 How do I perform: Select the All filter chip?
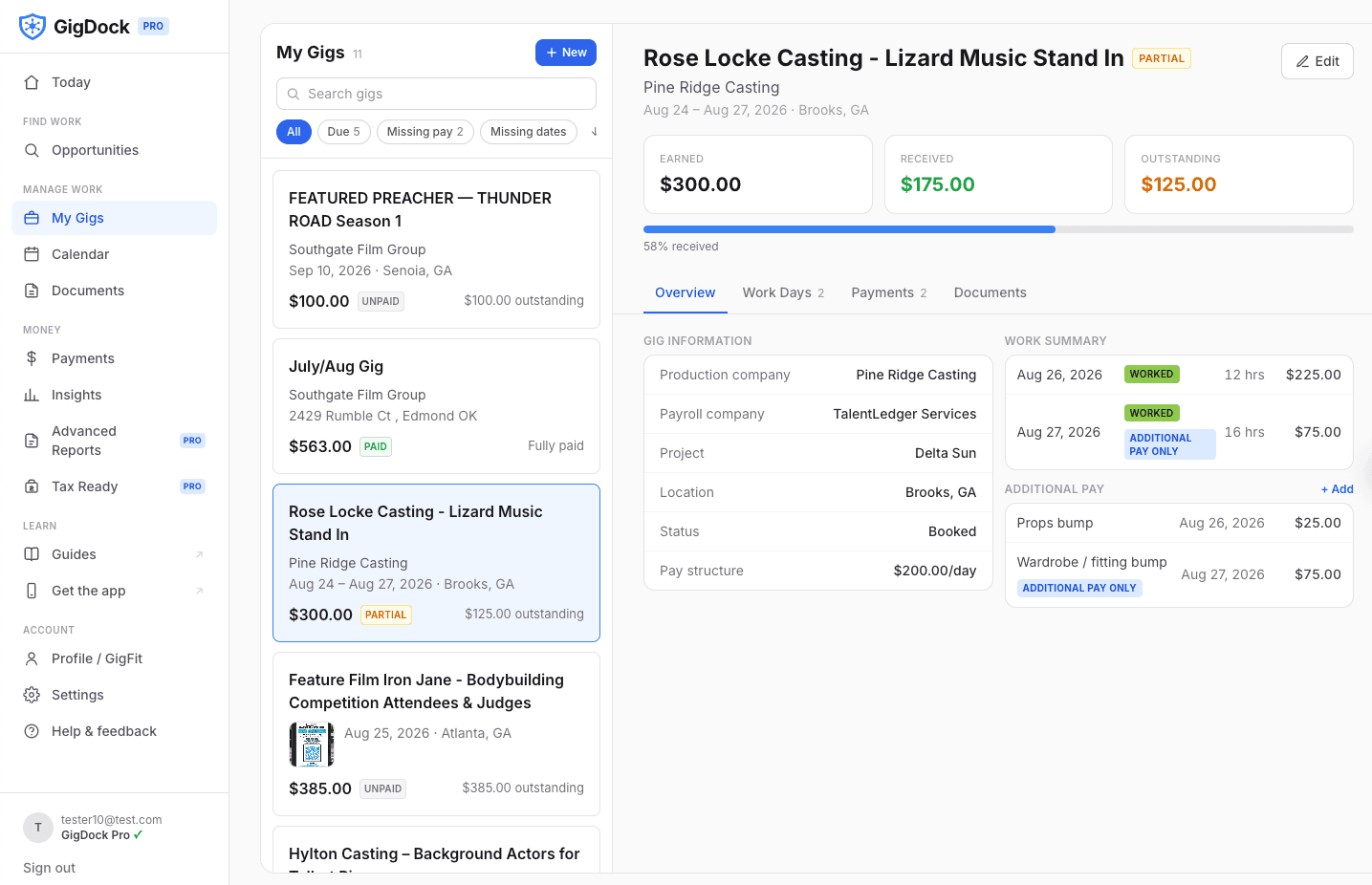(294, 132)
